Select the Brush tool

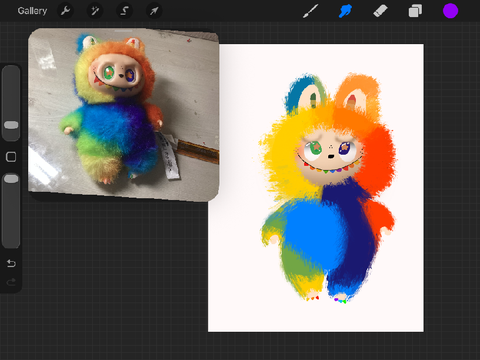pyautogui.click(x=310, y=11)
